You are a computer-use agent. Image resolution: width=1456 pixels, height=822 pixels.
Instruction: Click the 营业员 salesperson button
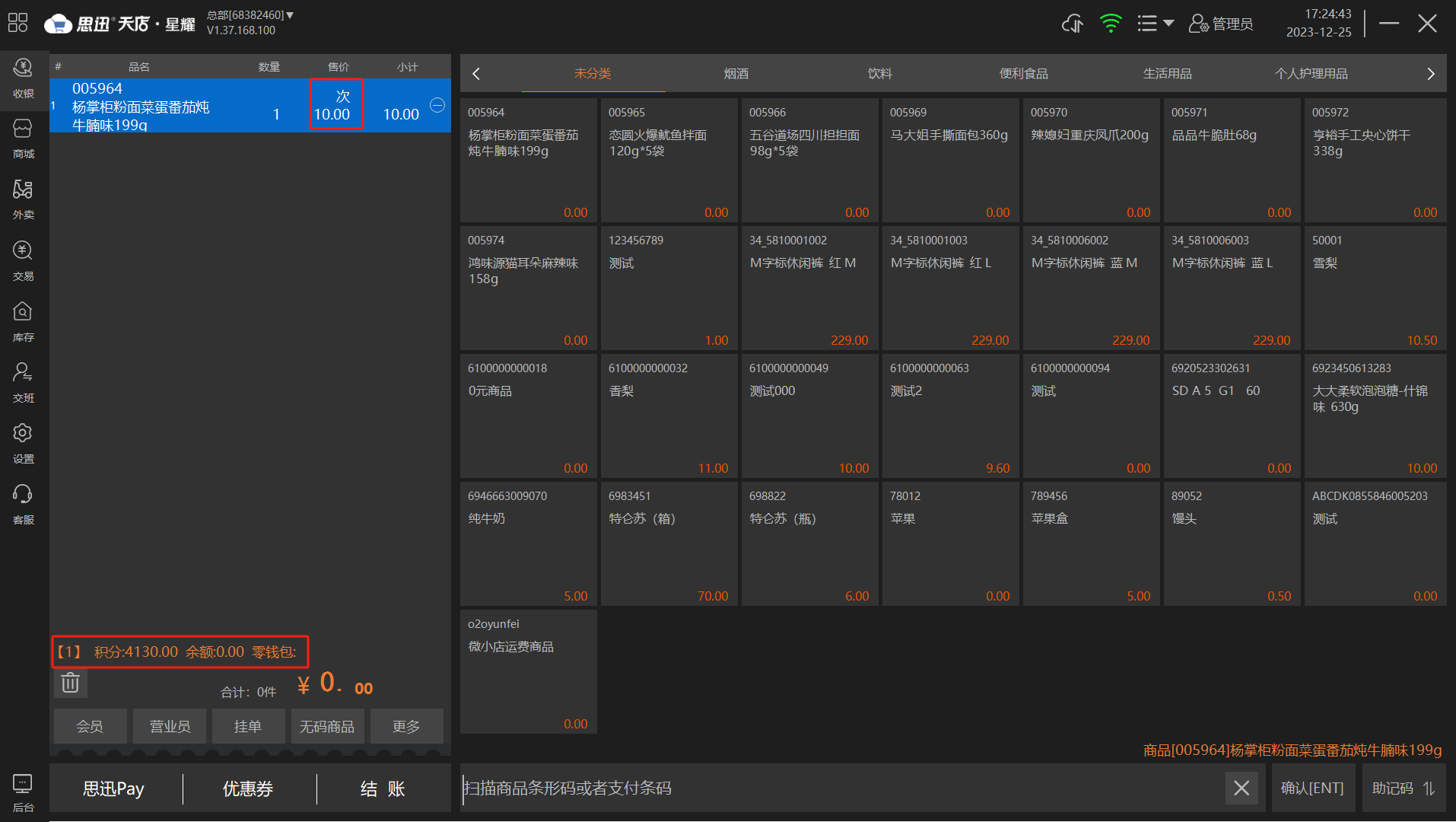(x=170, y=726)
